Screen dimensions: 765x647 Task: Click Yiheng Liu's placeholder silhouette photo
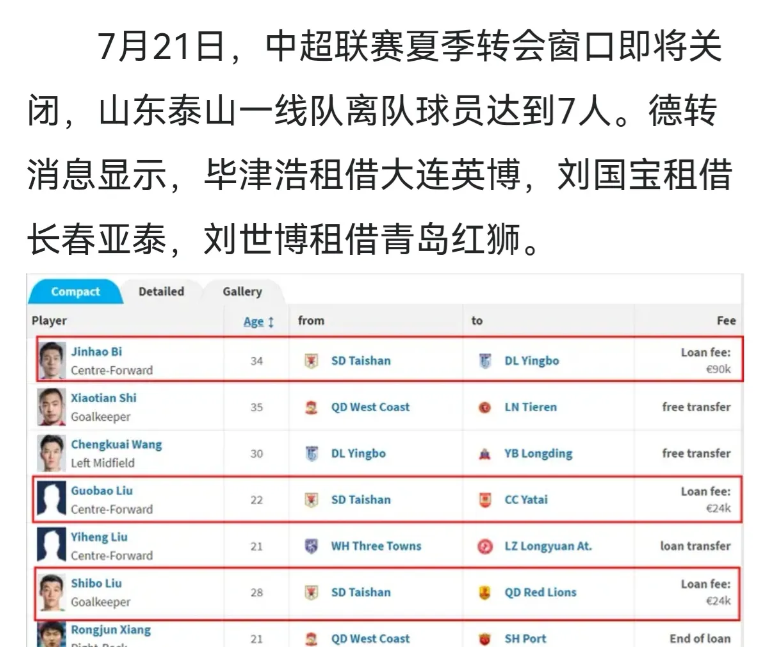point(52,545)
